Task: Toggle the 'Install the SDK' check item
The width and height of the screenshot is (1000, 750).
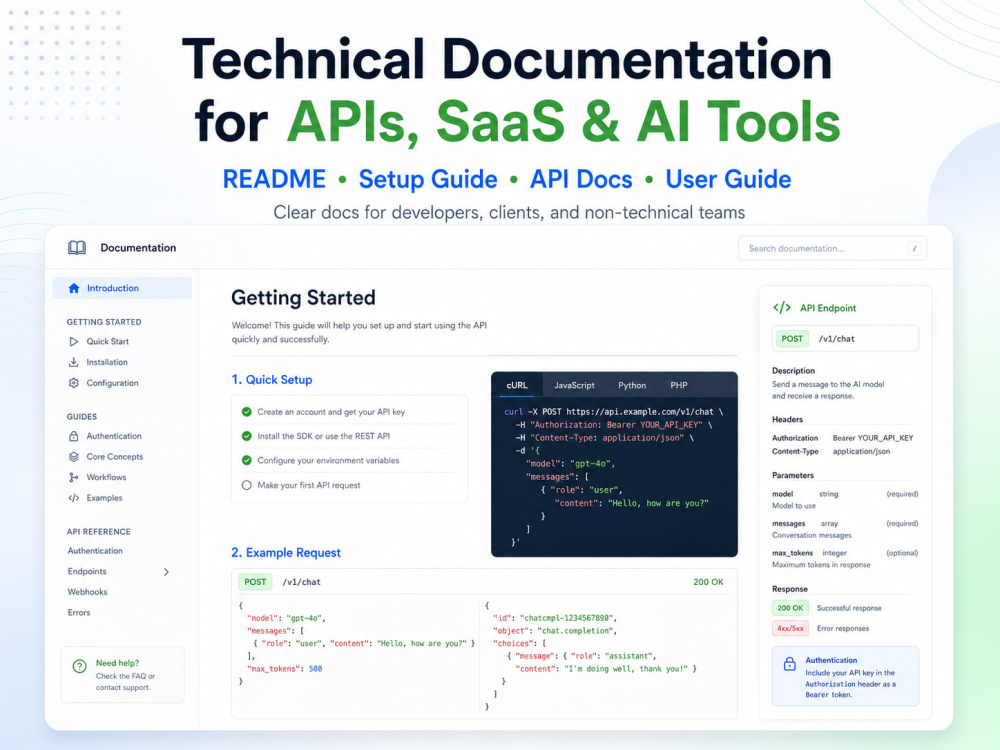Action: 247,436
